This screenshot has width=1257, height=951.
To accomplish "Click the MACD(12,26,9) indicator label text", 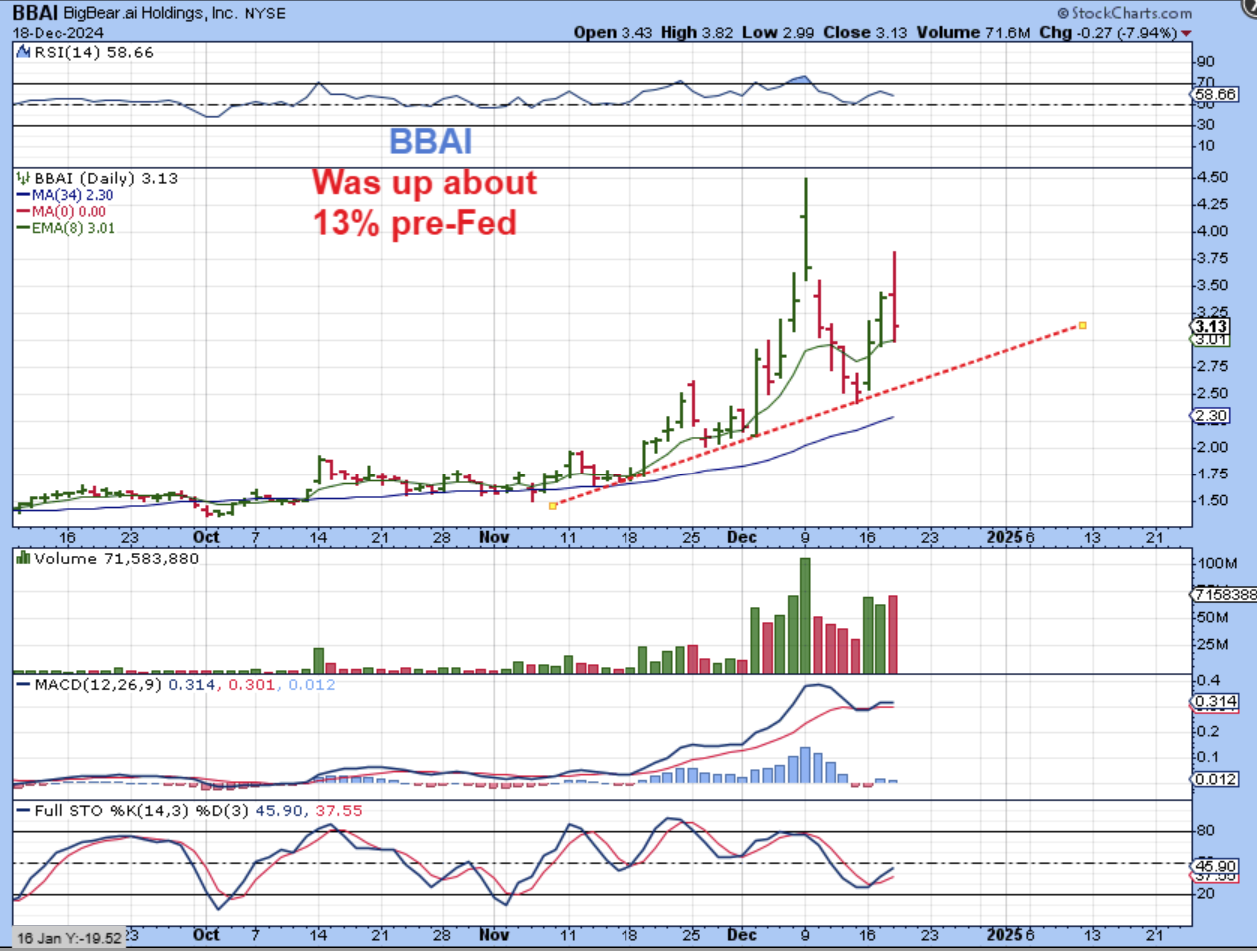I will coord(96,685).
